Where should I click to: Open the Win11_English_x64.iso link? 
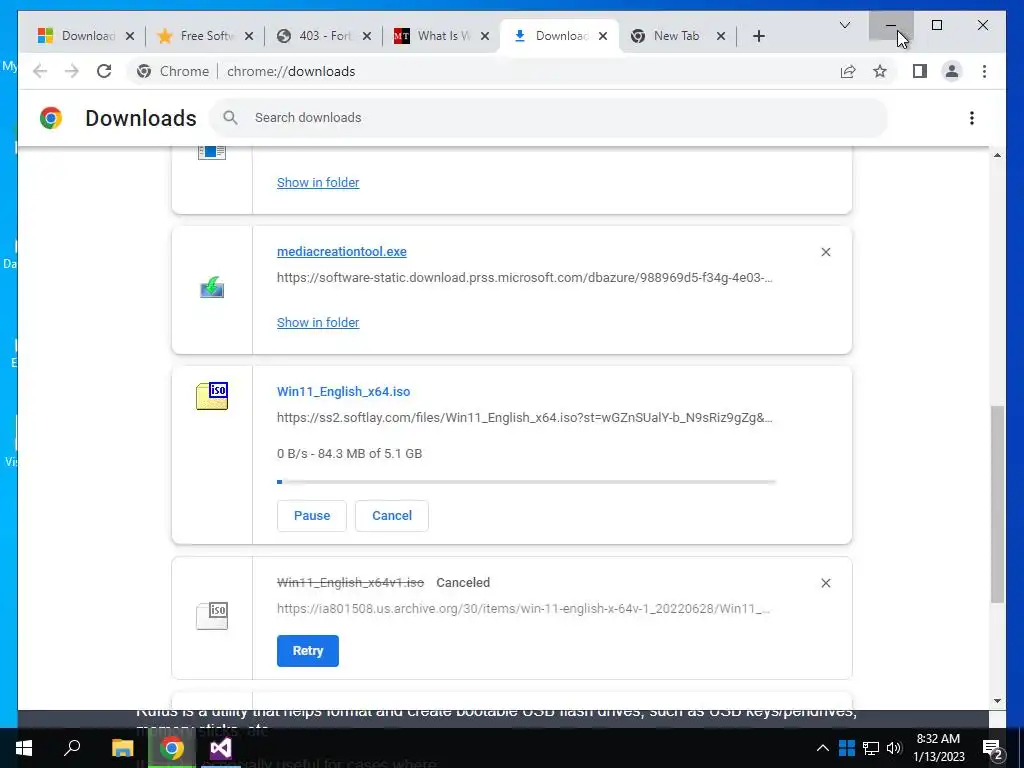click(344, 392)
